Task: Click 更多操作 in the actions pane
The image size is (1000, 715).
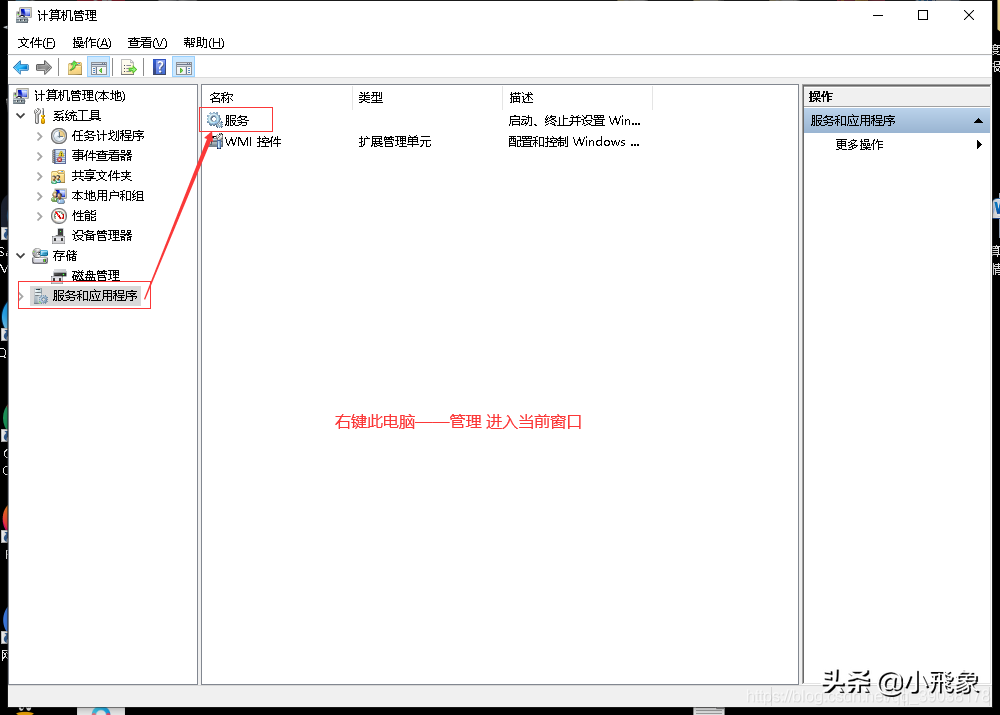Action: 859,145
